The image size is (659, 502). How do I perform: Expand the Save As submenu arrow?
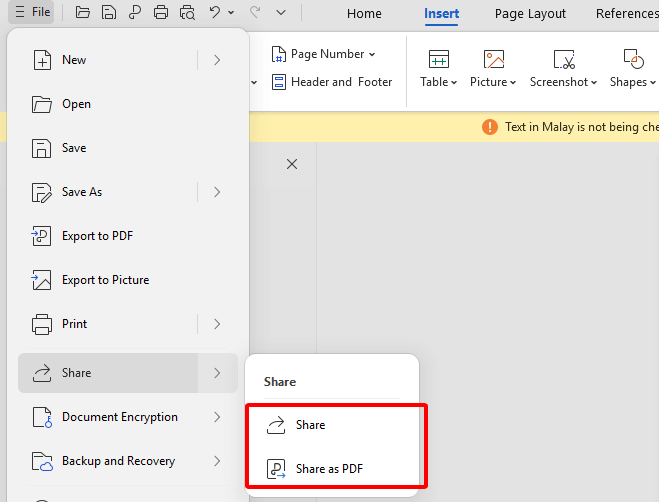point(217,192)
